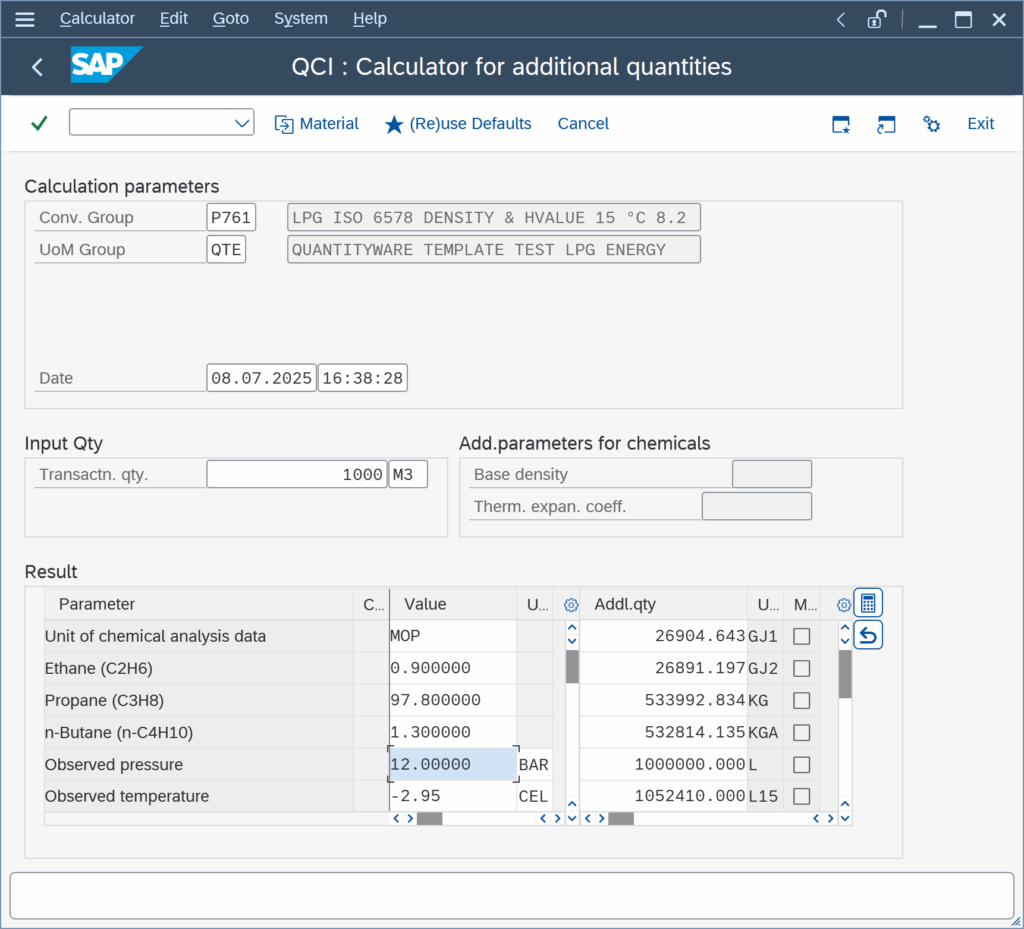
Task: Open the Help menu
Action: pos(370,18)
